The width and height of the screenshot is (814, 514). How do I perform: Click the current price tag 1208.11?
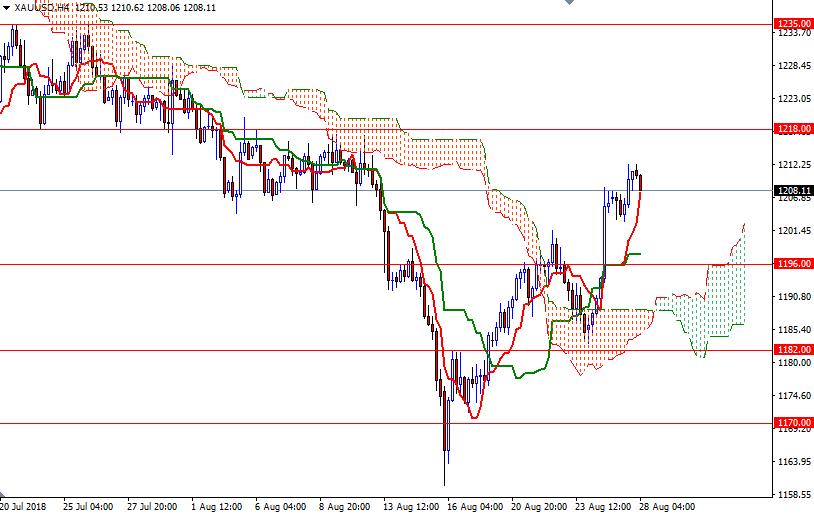point(793,190)
